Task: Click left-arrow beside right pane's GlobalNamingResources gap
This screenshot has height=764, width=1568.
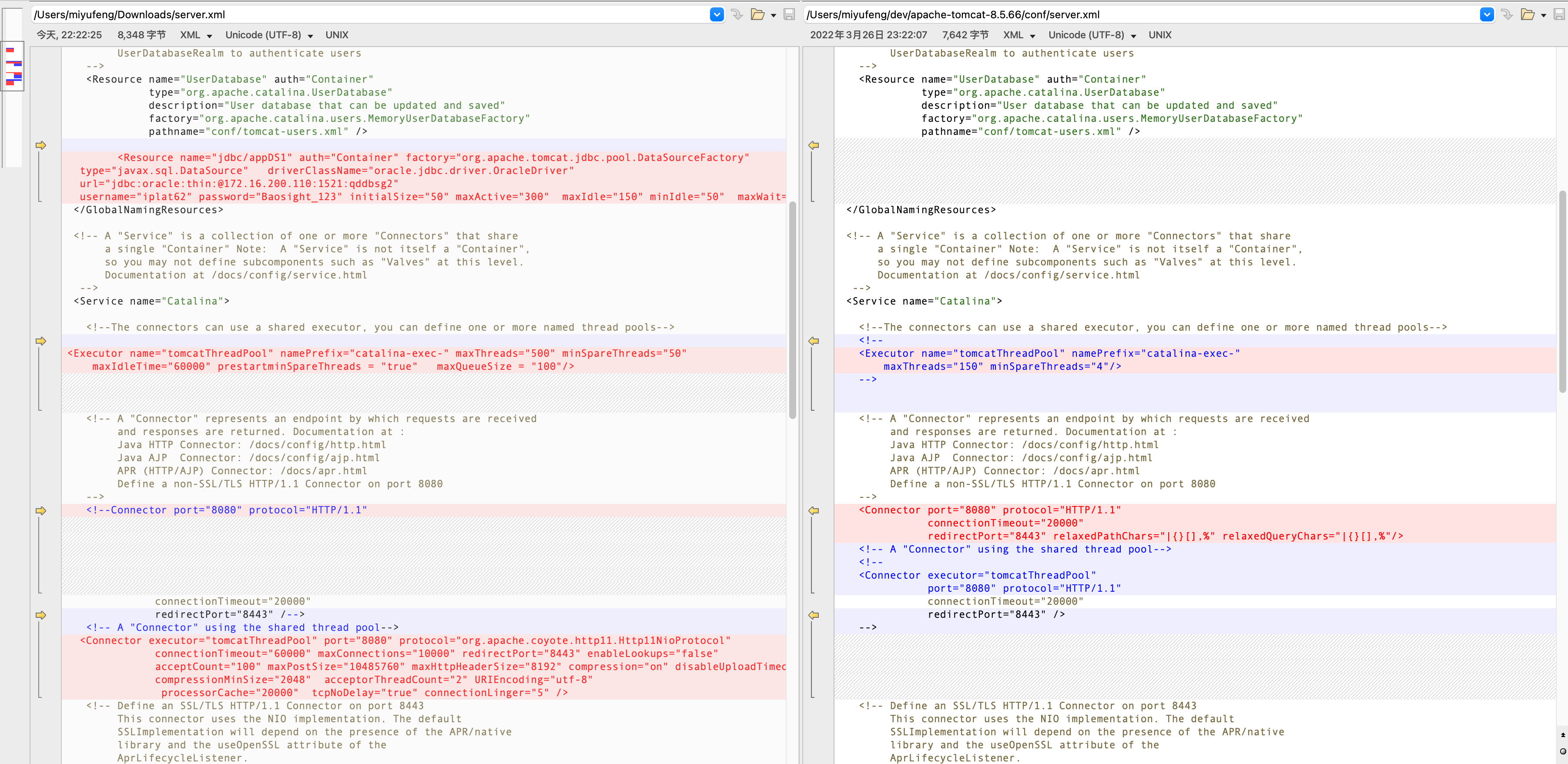Action: [x=813, y=145]
